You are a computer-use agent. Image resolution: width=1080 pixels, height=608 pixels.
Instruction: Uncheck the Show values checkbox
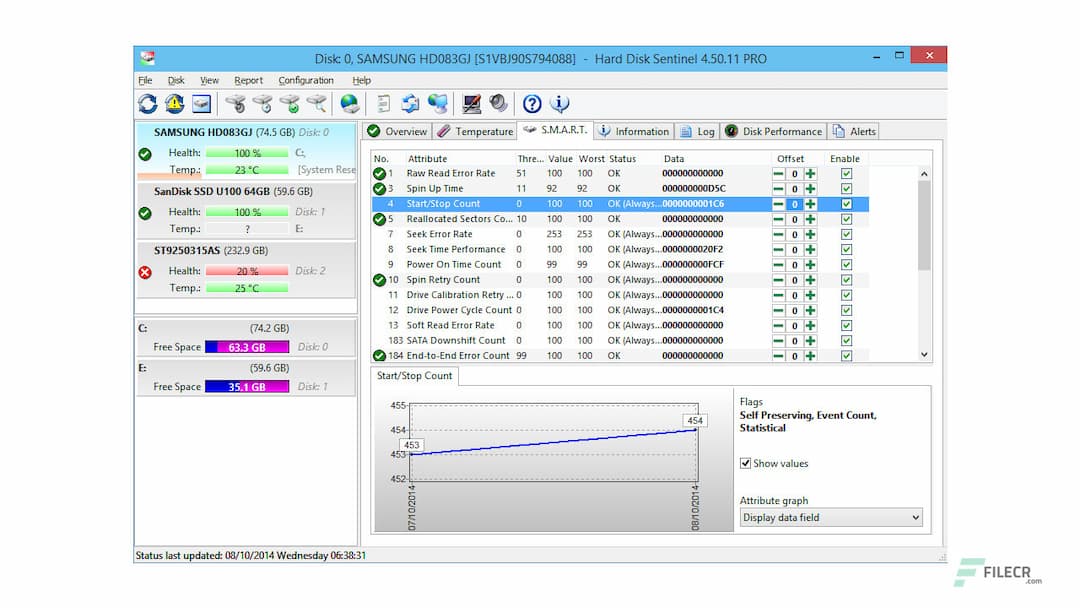745,463
